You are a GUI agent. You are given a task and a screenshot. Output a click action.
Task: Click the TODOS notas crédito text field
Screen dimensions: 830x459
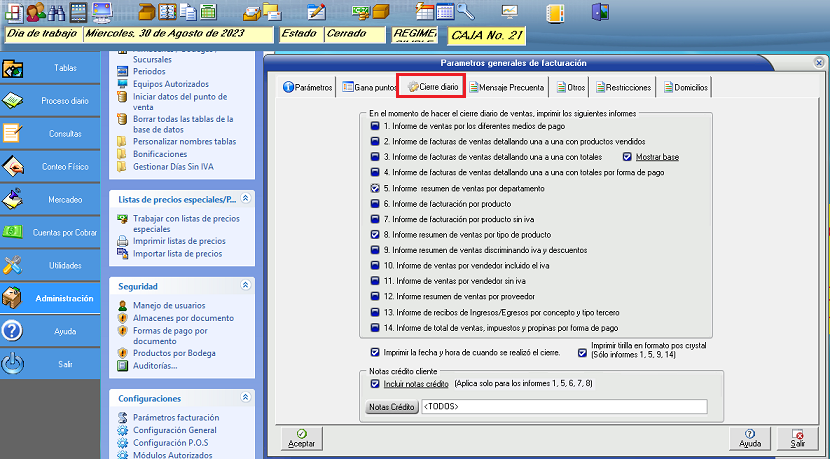coord(563,407)
